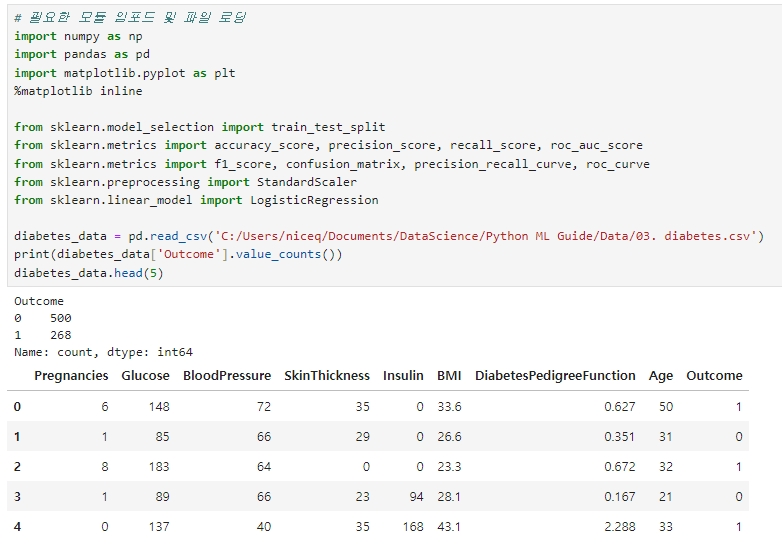Select pedigree value 0.167

(x=619, y=497)
